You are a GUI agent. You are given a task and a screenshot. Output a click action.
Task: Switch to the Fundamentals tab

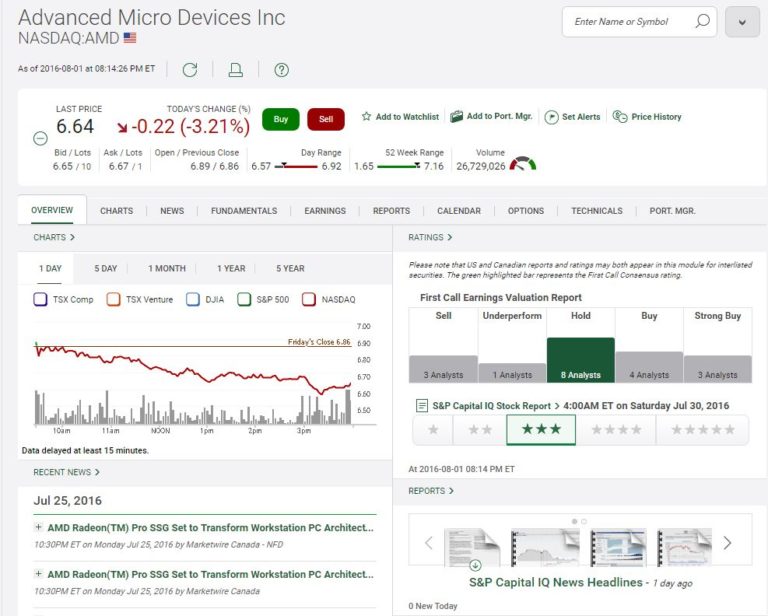click(243, 211)
